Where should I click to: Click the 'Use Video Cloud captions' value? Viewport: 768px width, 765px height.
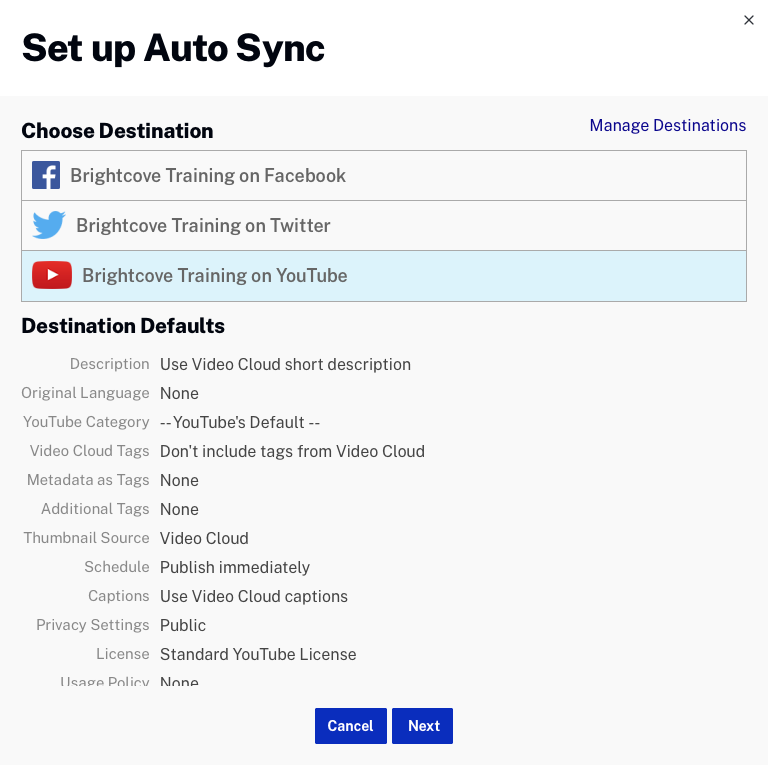point(254,596)
